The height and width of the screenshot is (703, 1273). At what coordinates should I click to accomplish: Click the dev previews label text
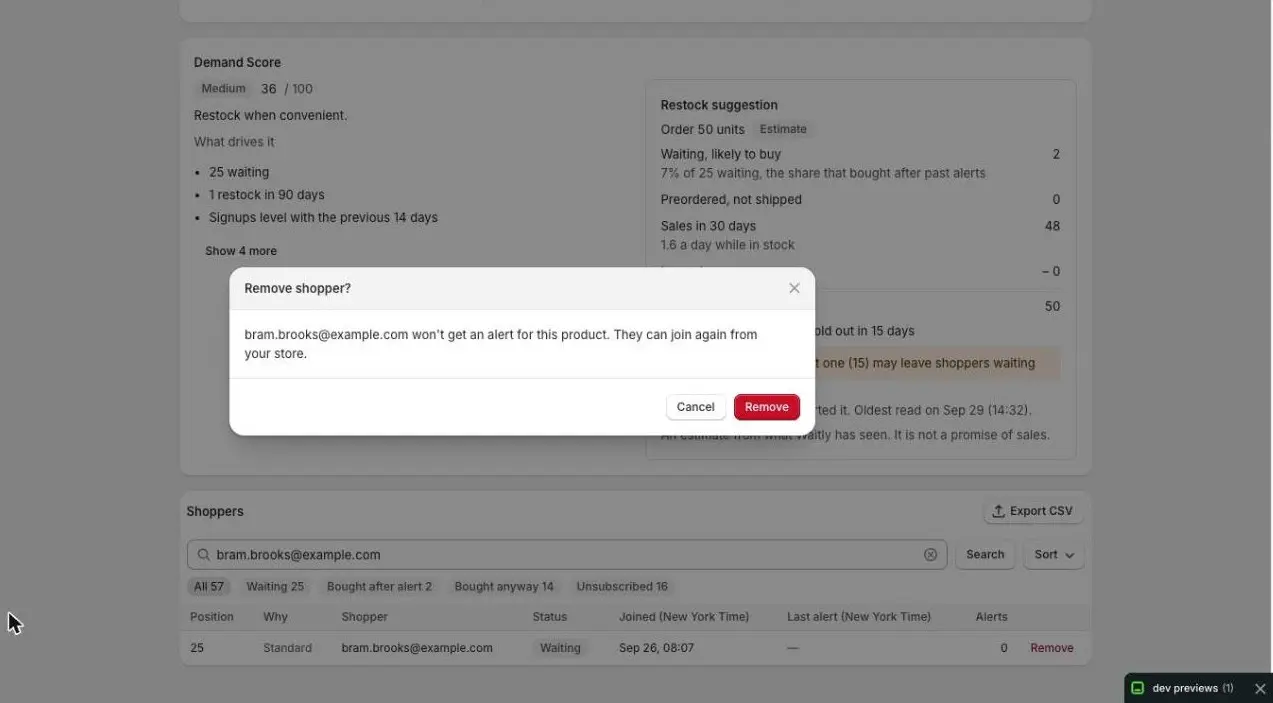[x=1185, y=688]
